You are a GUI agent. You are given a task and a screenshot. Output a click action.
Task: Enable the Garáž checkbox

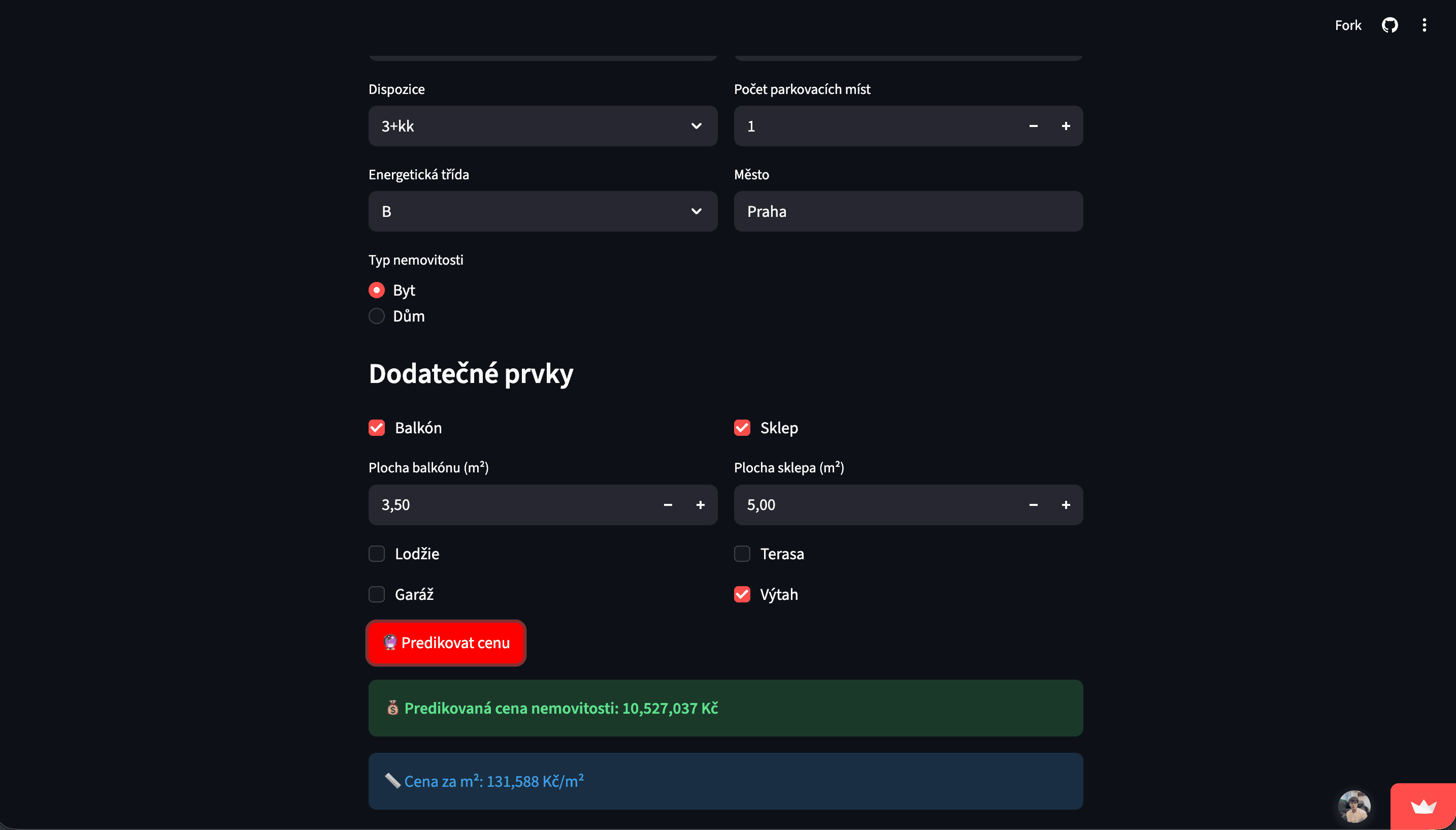(x=377, y=595)
